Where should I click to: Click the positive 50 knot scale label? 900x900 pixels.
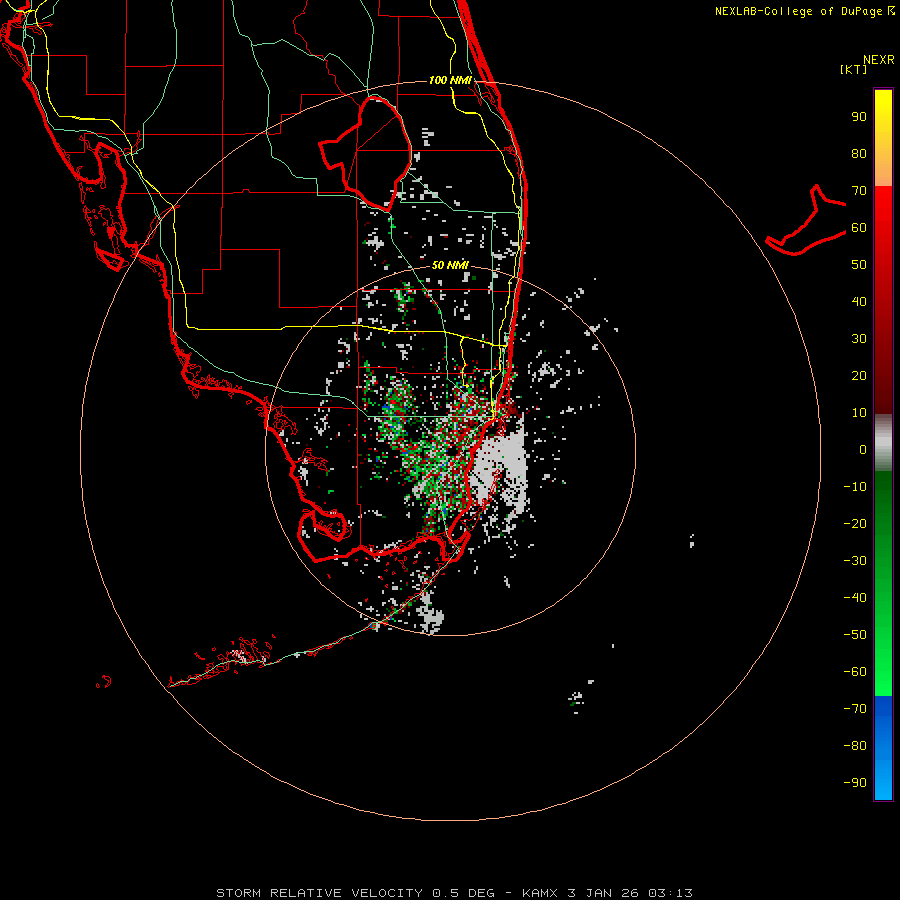coord(859,265)
